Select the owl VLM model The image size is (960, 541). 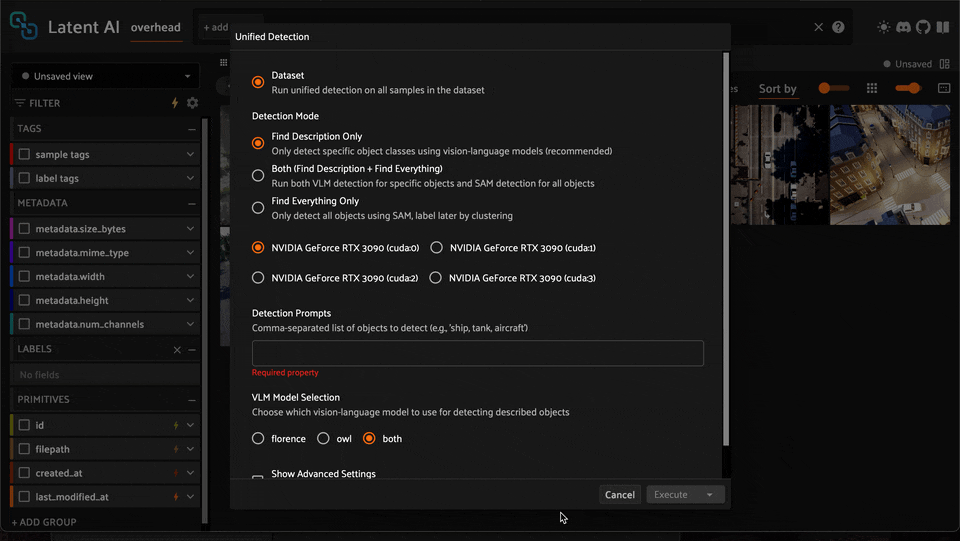tap(323, 438)
